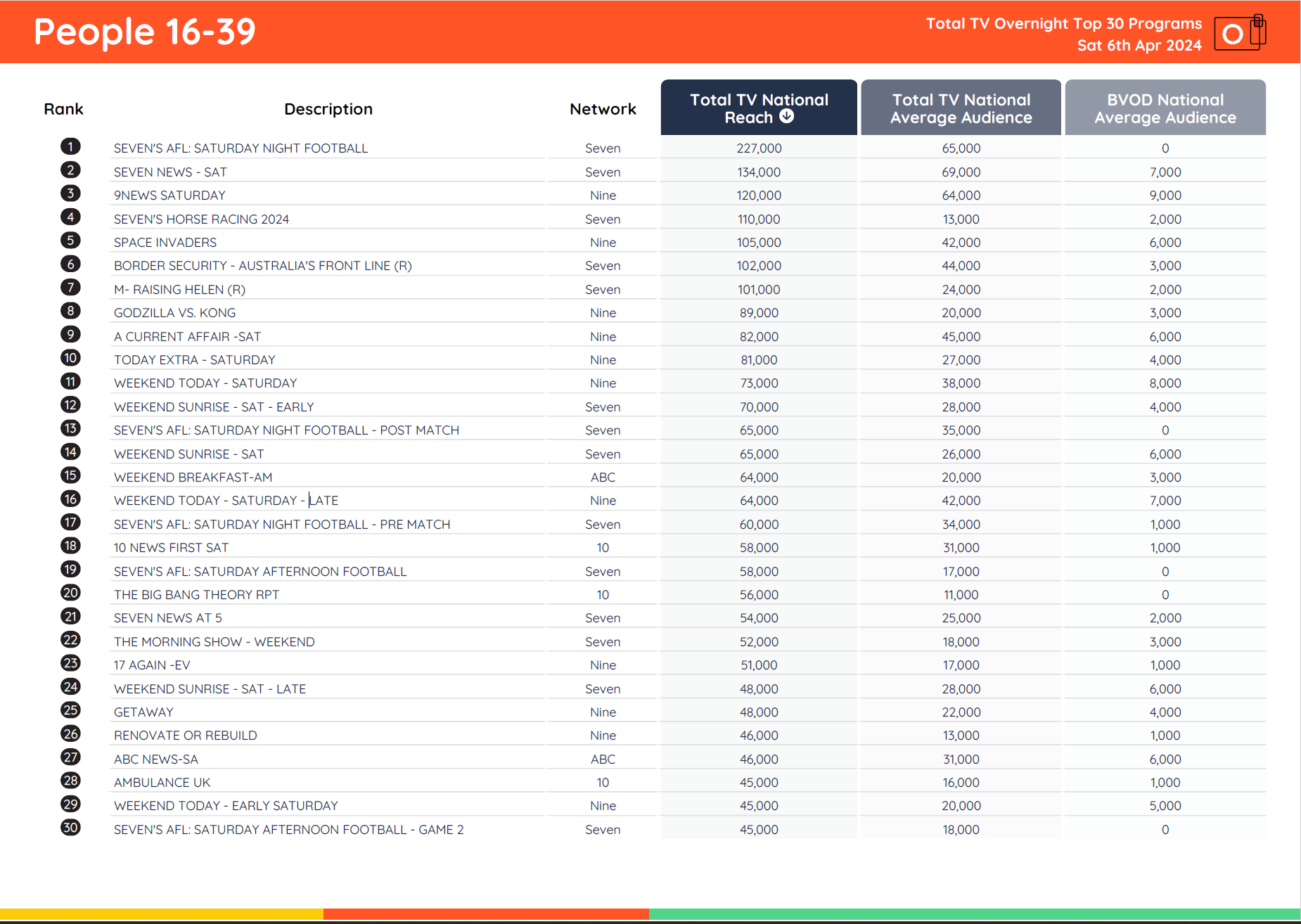Screen dimensions: 1301x924
Task: Click the OzTAM camera logo in the header
Action: [x=1240, y=32]
